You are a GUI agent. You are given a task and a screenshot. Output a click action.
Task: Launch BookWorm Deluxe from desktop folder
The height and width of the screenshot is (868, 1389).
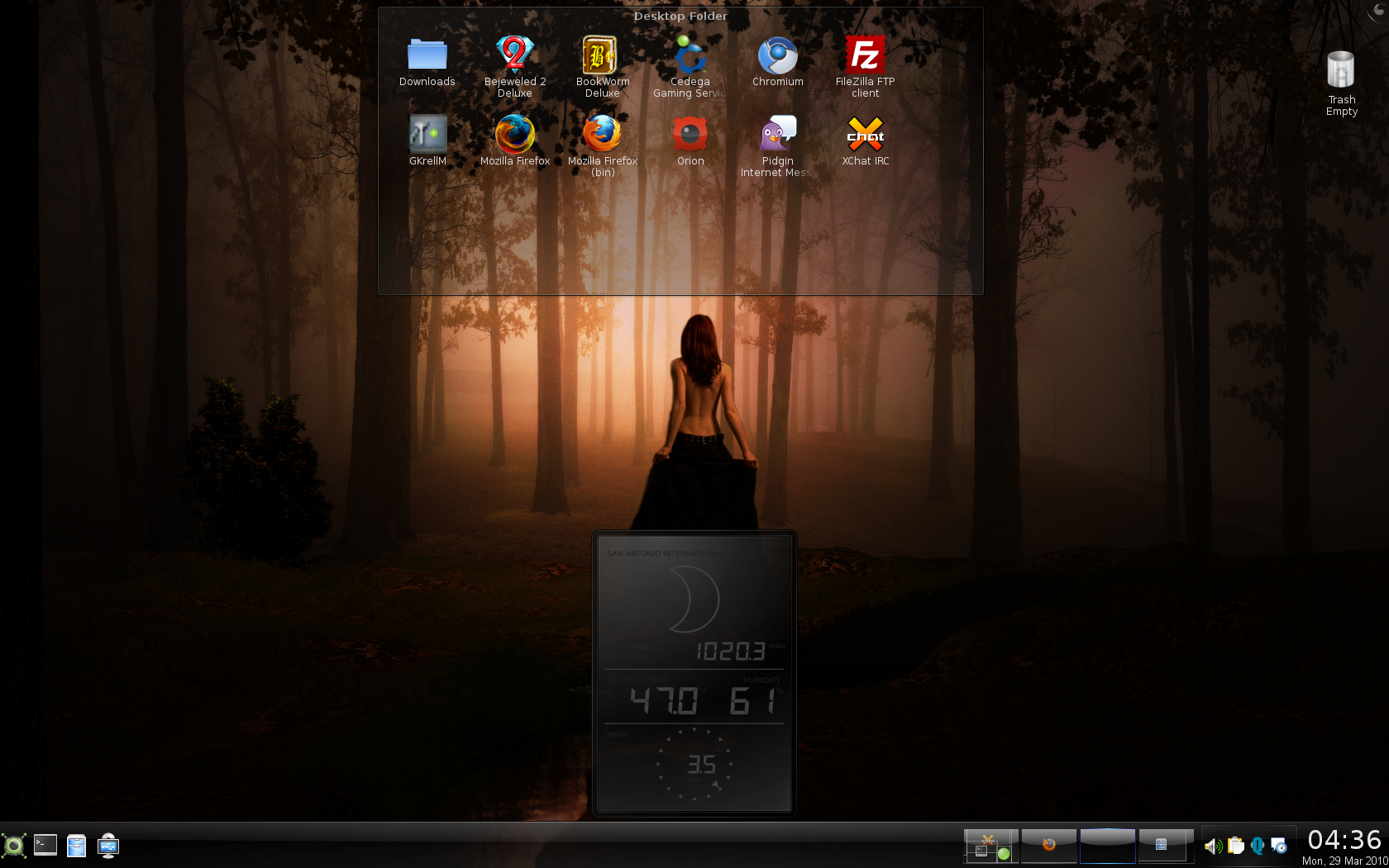pos(602,56)
